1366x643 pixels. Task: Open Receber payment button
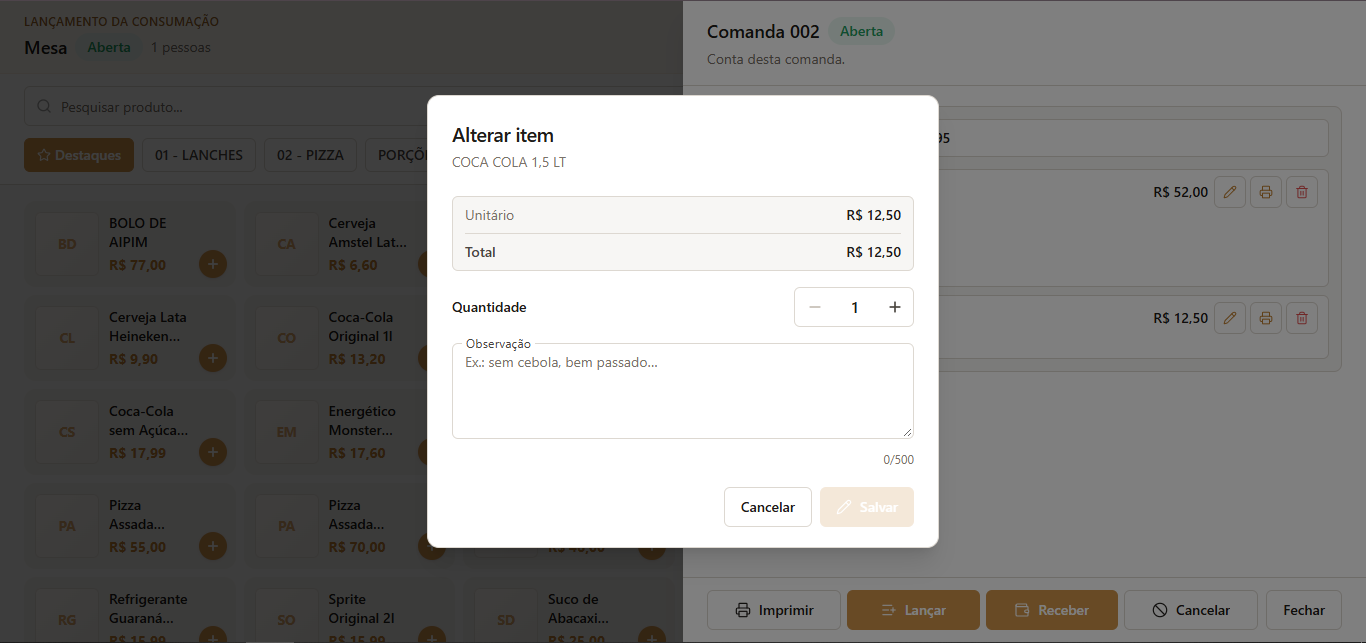point(1052,610)
